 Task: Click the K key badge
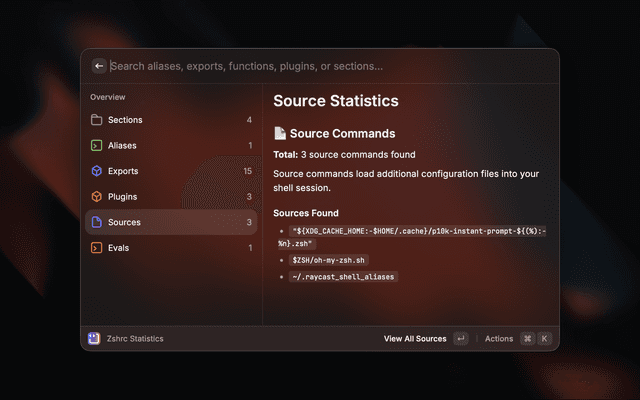pos(544,339)
